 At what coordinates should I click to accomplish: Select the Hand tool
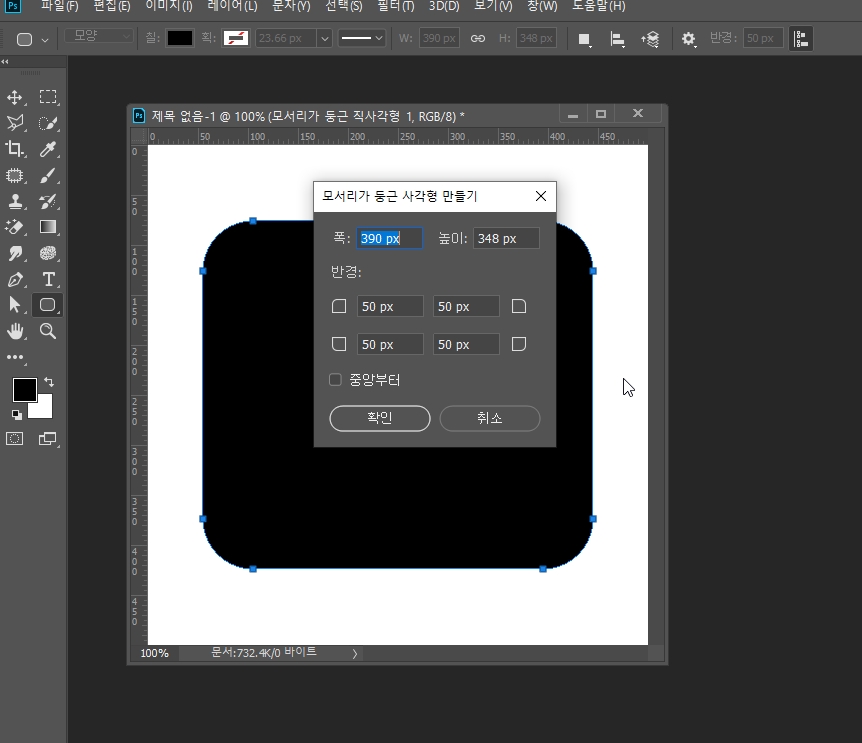(x=15, y=331)
